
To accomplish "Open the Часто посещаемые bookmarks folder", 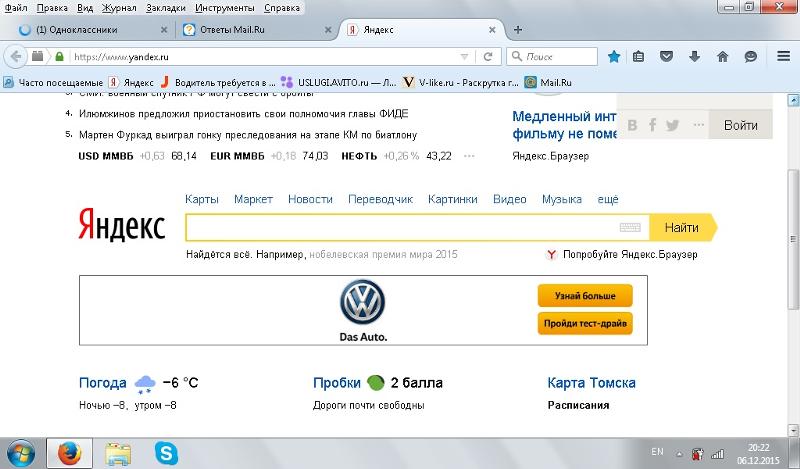I will click(x=53, y=82).
